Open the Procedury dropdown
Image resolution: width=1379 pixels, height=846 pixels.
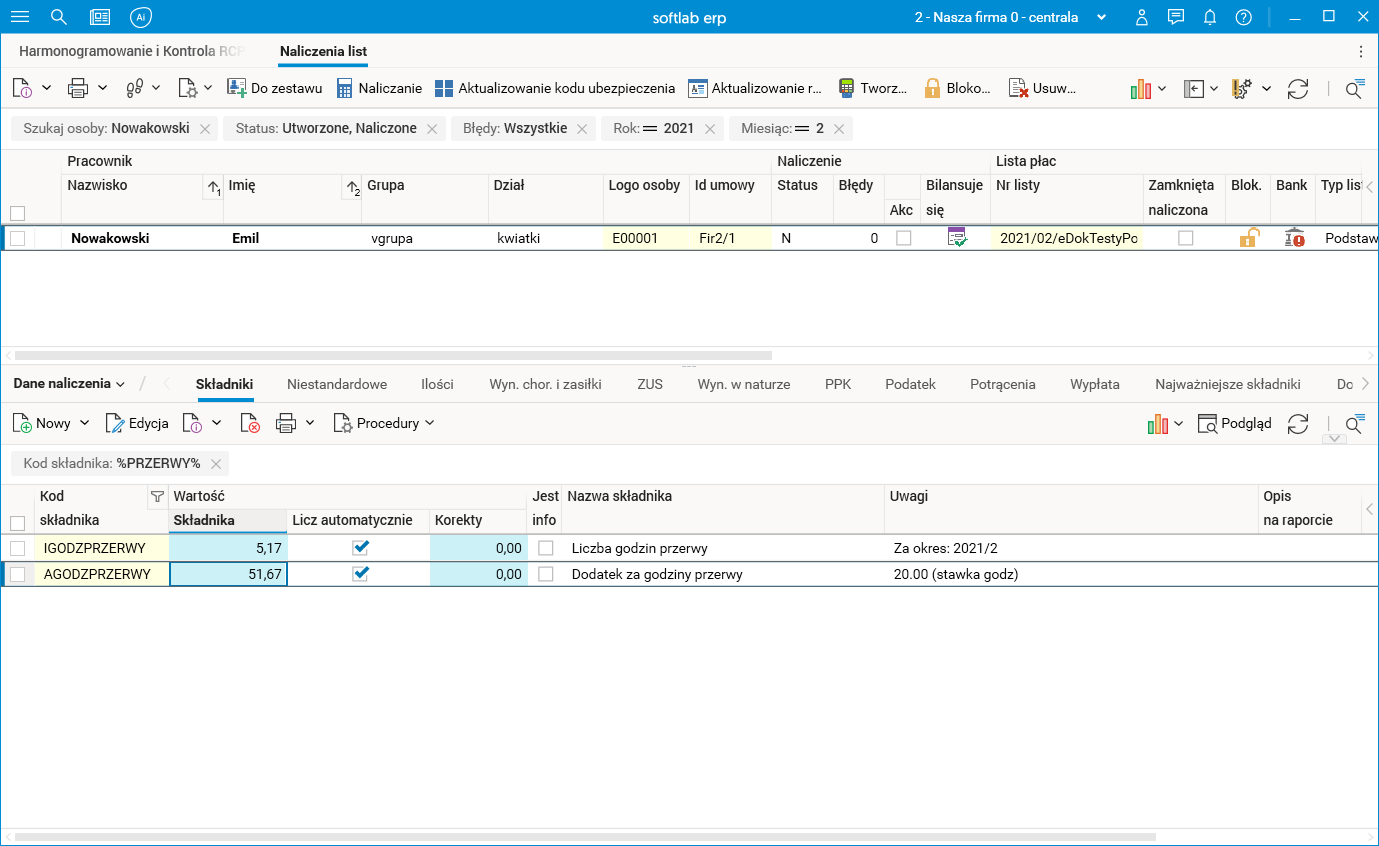[385, 423]
